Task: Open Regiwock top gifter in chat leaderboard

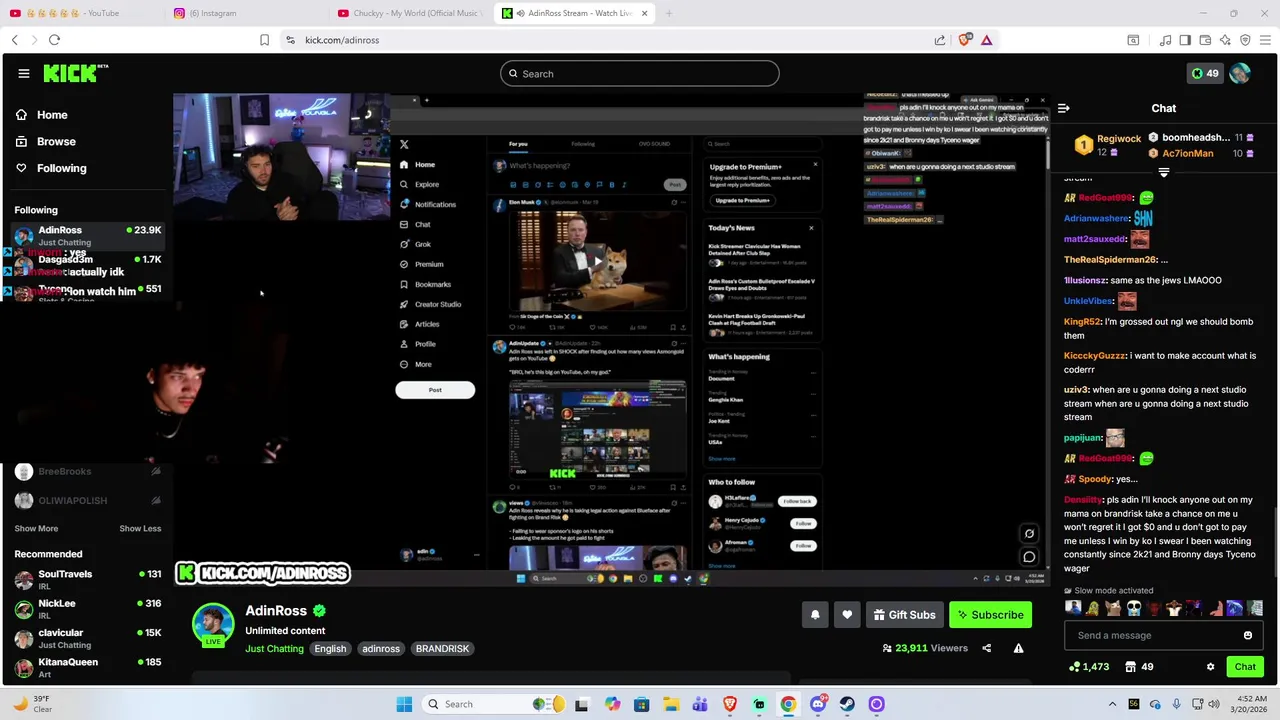Action: coord(1108,145)
